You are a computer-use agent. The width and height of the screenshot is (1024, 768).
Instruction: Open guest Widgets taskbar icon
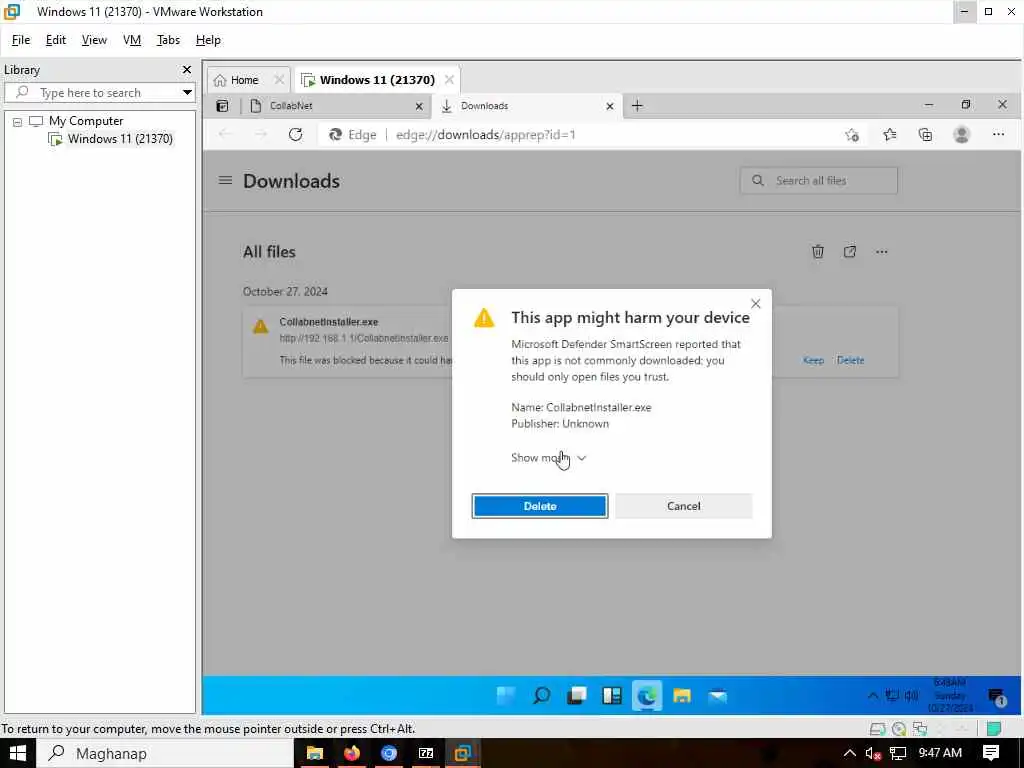point(612,696)
